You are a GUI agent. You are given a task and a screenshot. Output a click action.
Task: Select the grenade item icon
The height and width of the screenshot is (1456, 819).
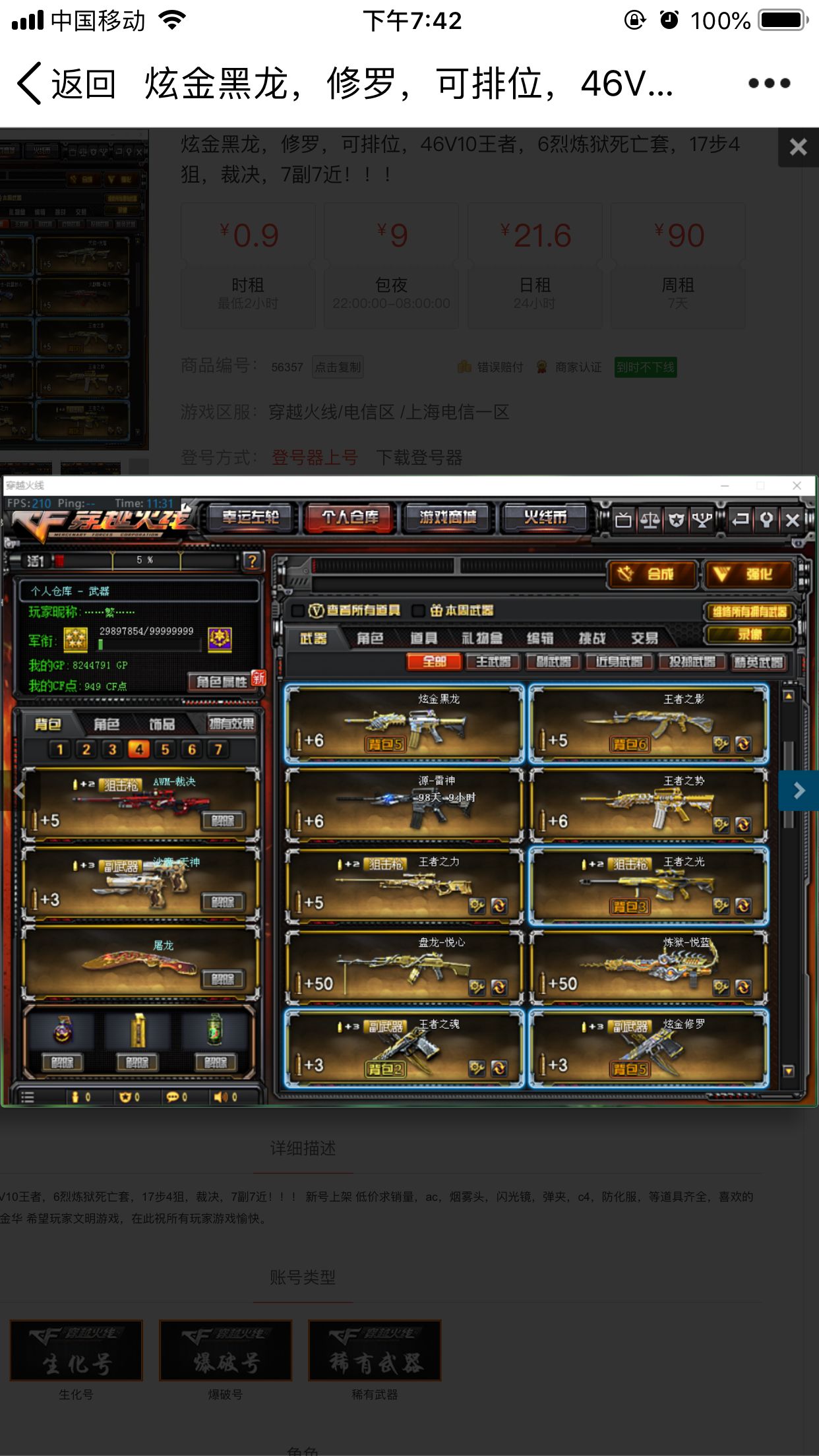pyautogui.click(x=63, y=1030)
